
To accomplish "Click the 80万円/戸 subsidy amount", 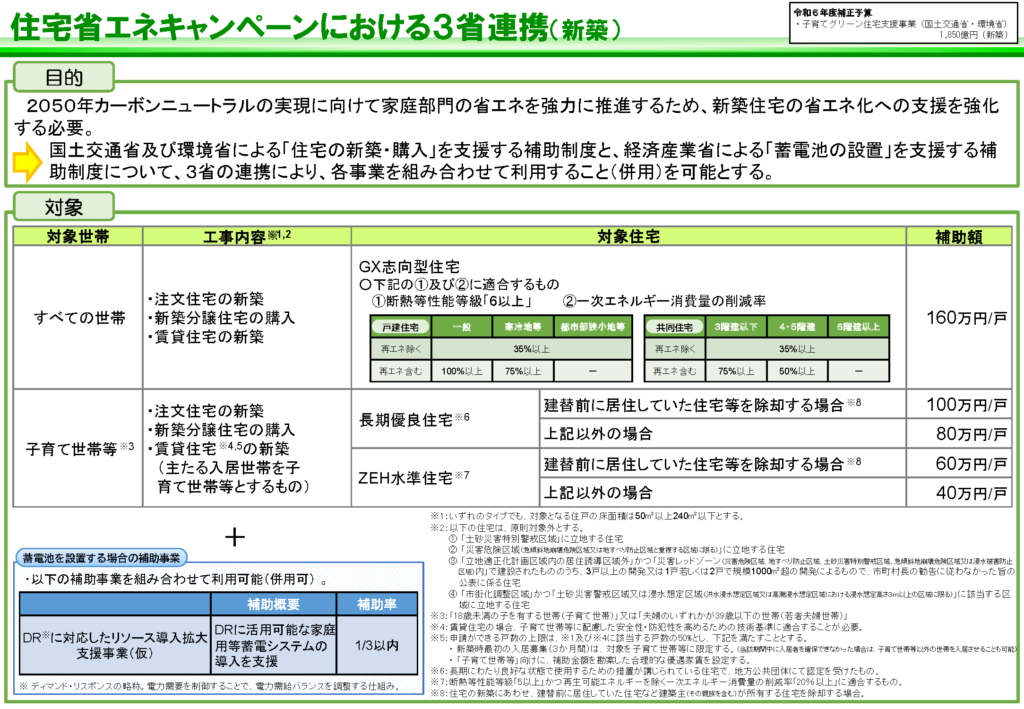I will click(x=971, y=433).
